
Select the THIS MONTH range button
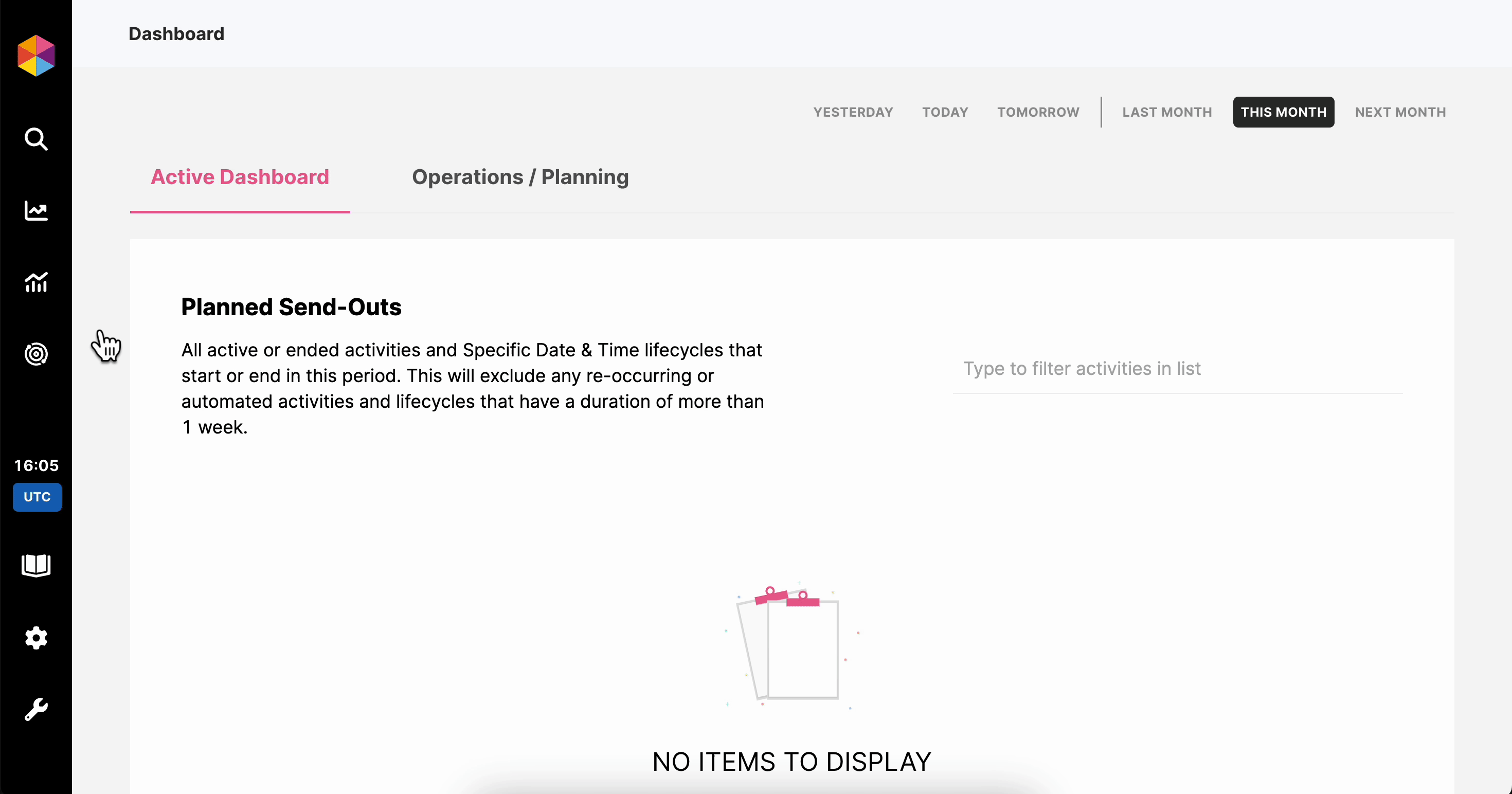click(1283, 112)
